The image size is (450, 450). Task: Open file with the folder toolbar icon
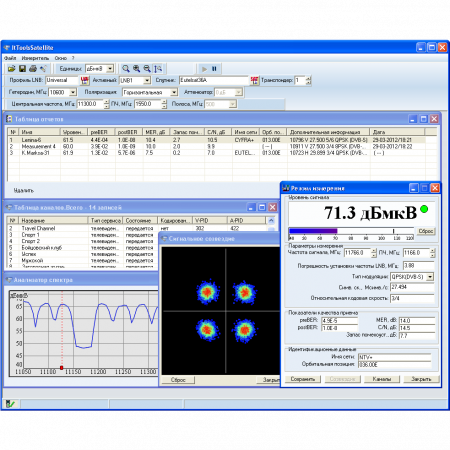pyautogui.click(x=12, y=69)
